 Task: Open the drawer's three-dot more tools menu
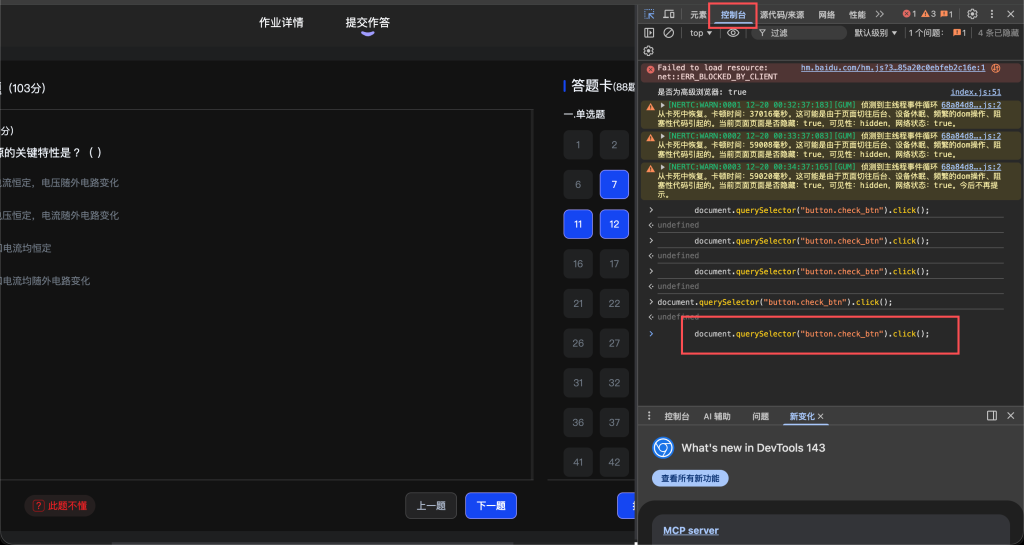(x=649, y=416)
